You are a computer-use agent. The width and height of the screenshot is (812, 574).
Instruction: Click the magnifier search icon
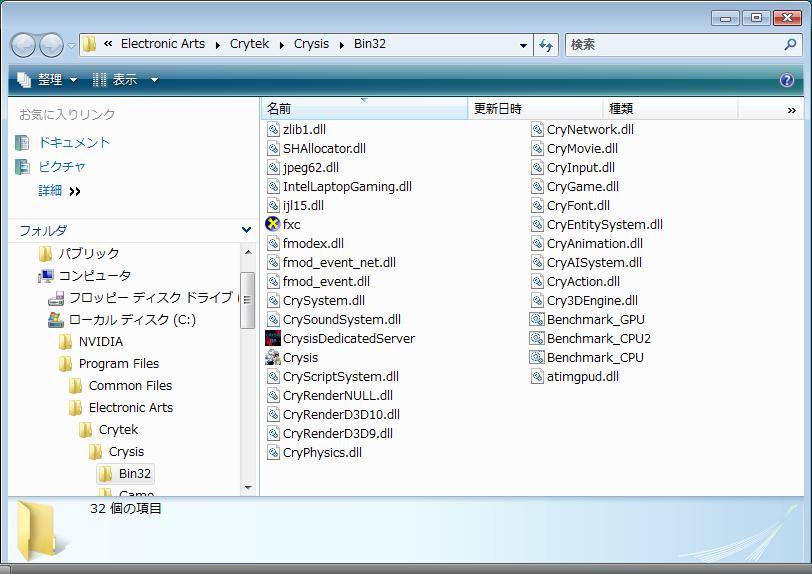(790, 45)
